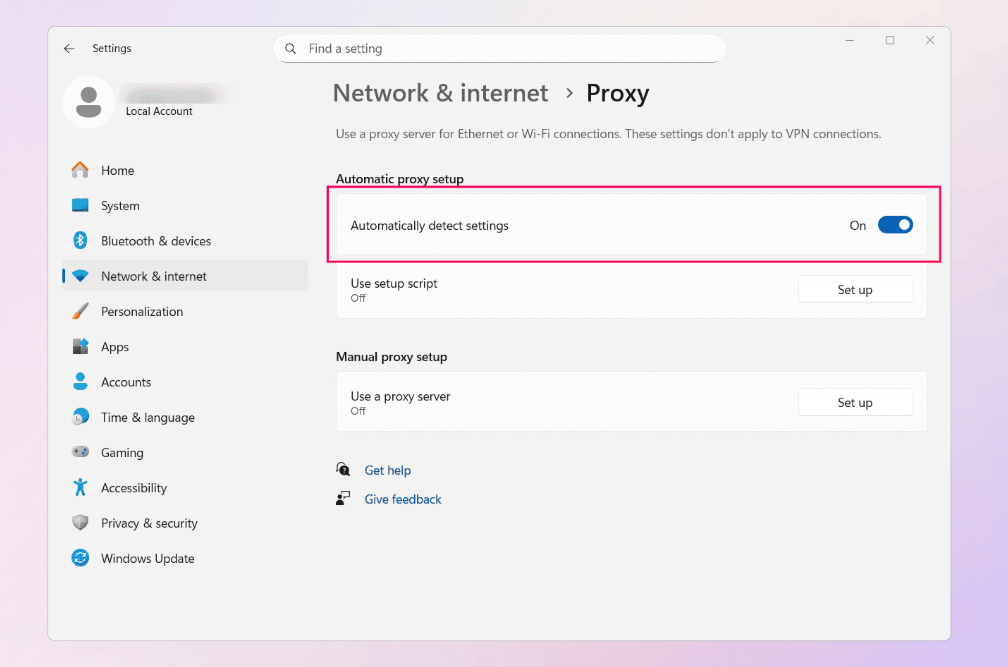The height and width of the screenshot is (667, 1008).
Task: Turn off Automatically detect settings toggle
Action: (895, 226)
